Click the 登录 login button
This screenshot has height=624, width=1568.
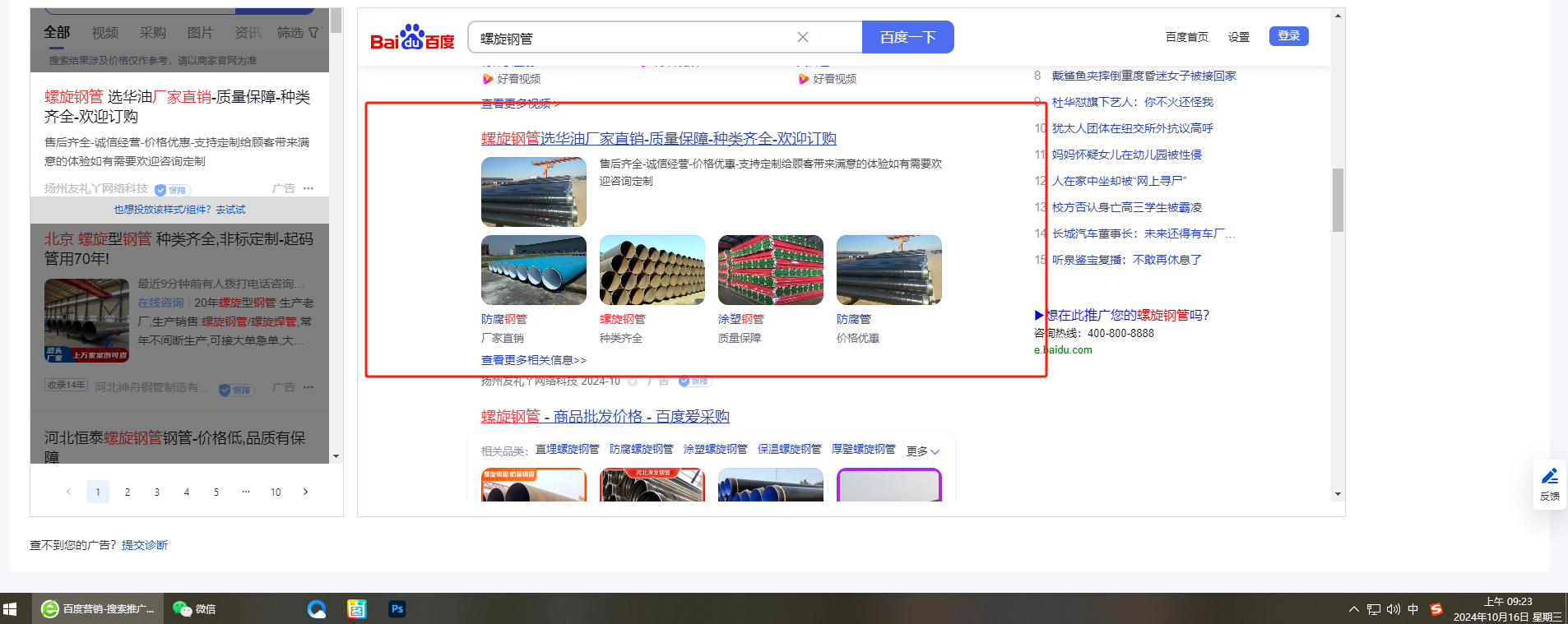point(1289,36)
